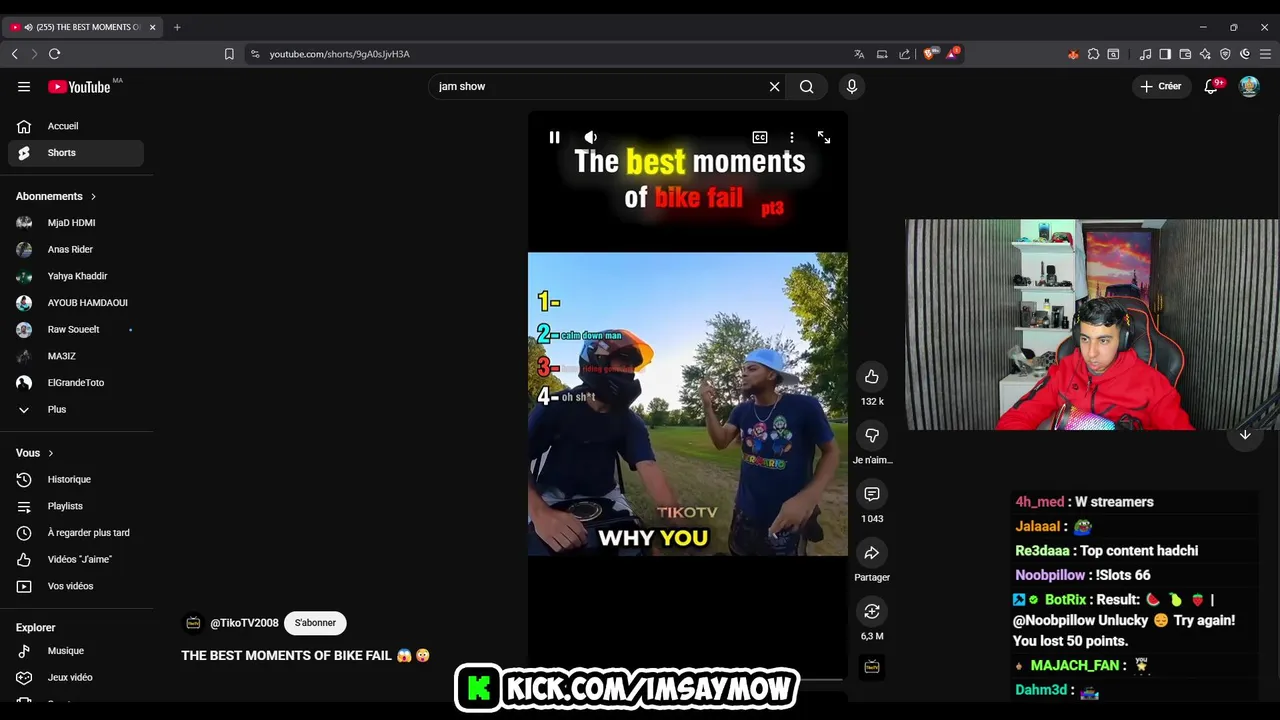Open the YouTube hamburger guide menu
The height and width of the screenshot is (720, 1280).
[24, 87]
